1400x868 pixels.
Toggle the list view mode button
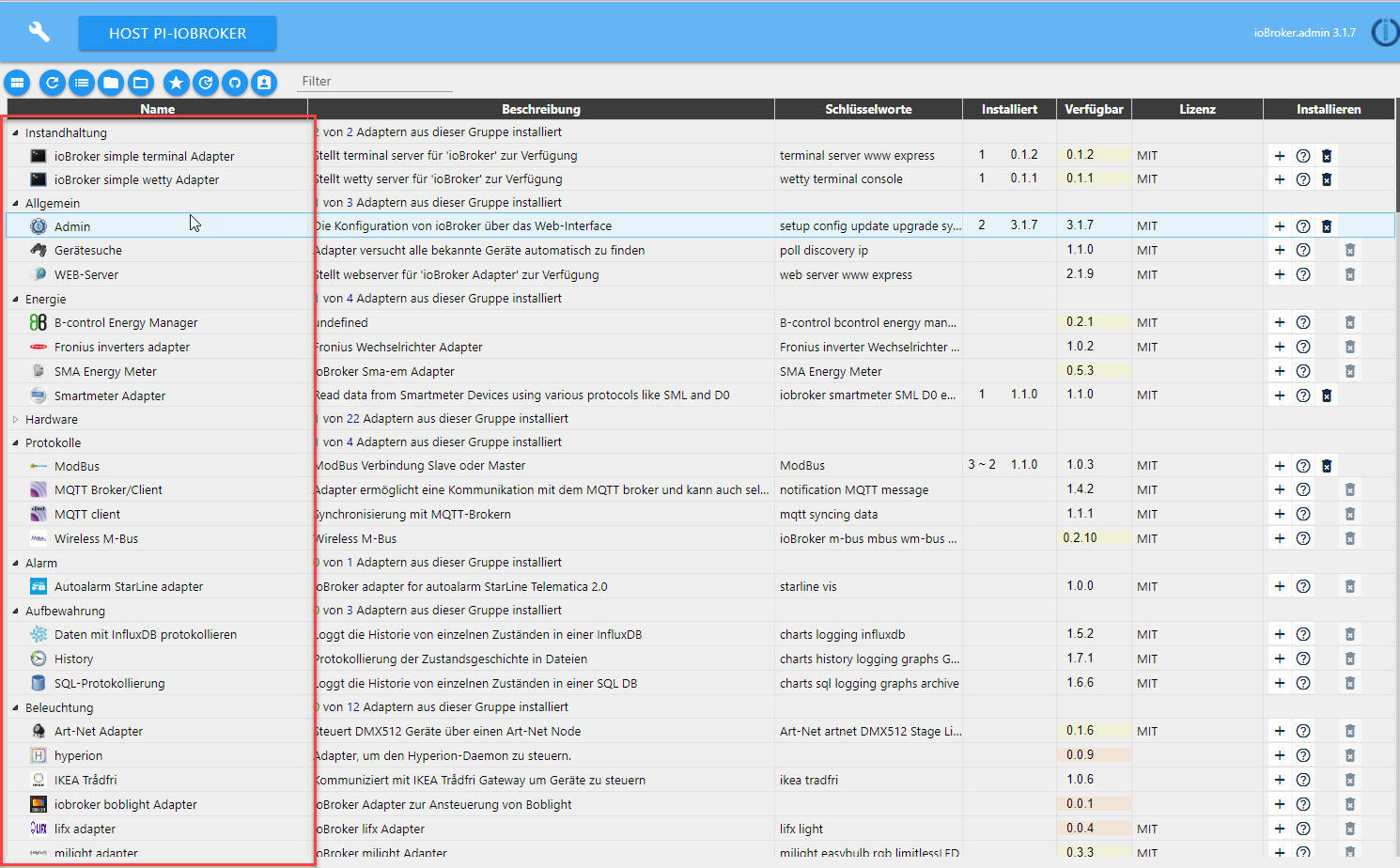click(82, 83)
